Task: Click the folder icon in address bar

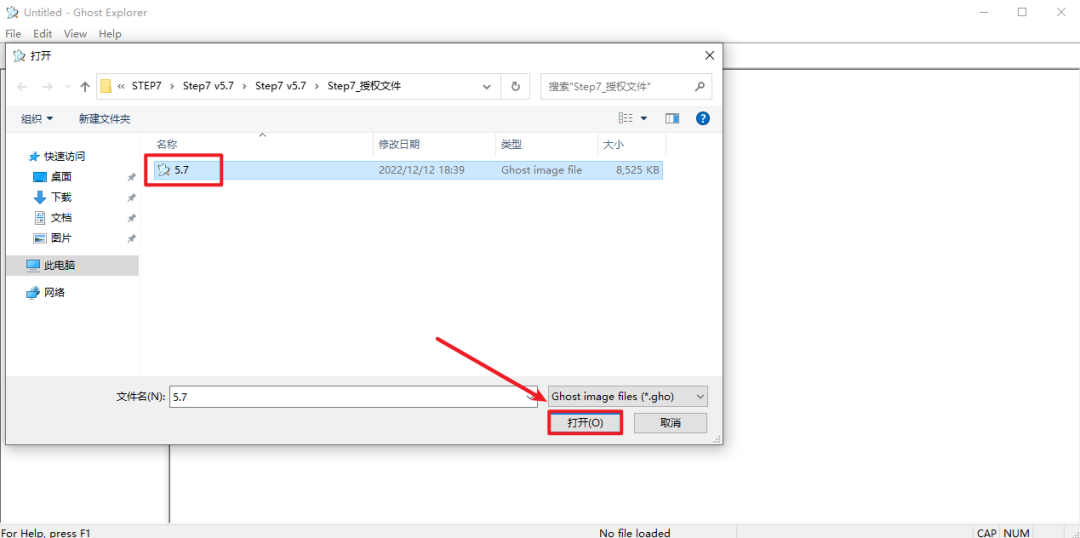Action: click(x=106, y=87)
